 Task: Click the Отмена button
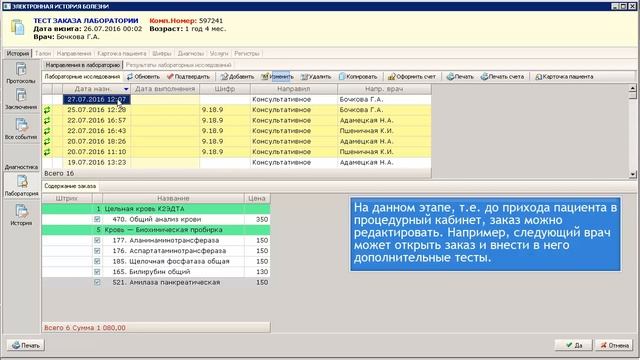pos(614,345)
